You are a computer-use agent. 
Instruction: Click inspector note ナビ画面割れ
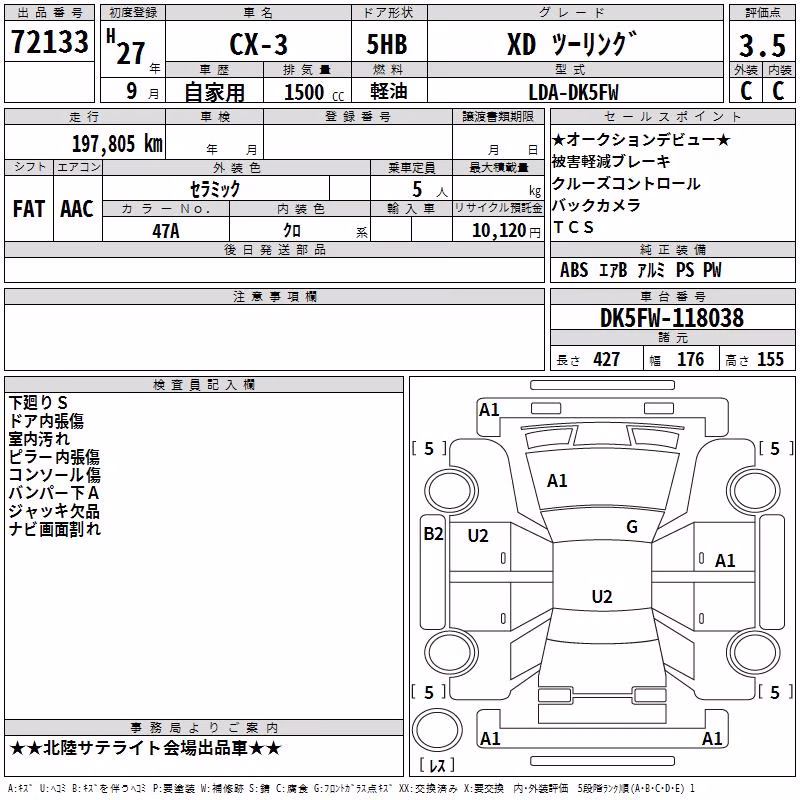coord(55,529)
